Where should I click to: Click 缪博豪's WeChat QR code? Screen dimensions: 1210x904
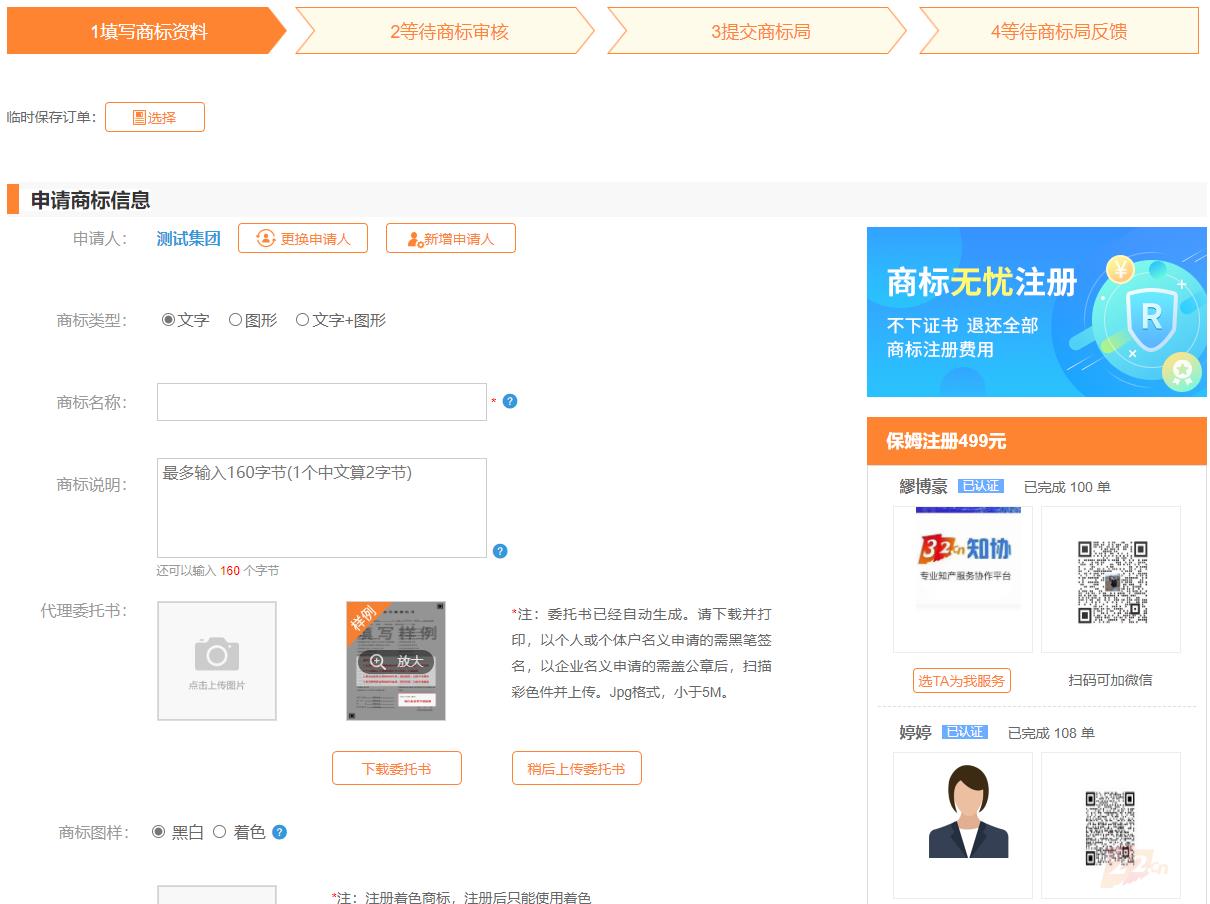pos(1111,580)
